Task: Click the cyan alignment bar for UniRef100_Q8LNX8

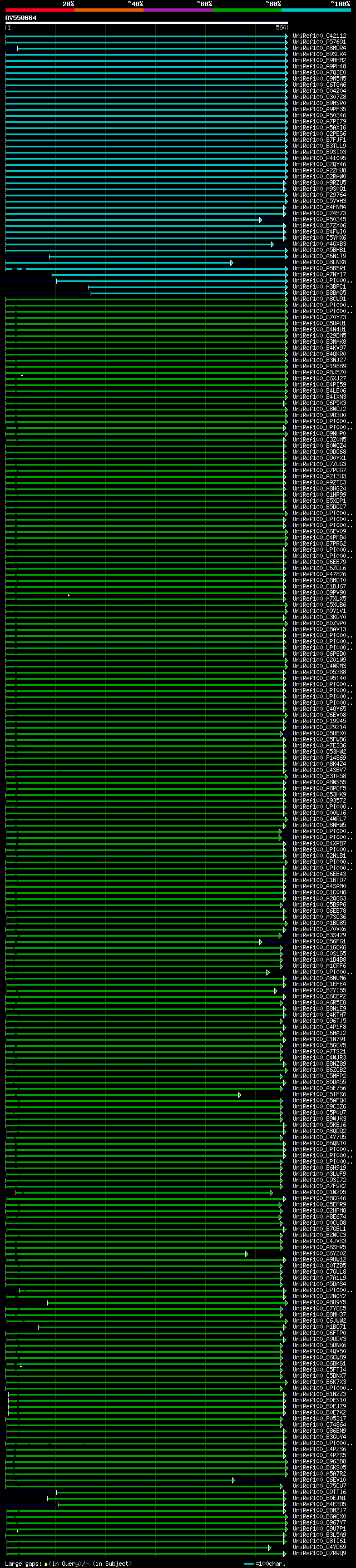Action: [119, 263]
